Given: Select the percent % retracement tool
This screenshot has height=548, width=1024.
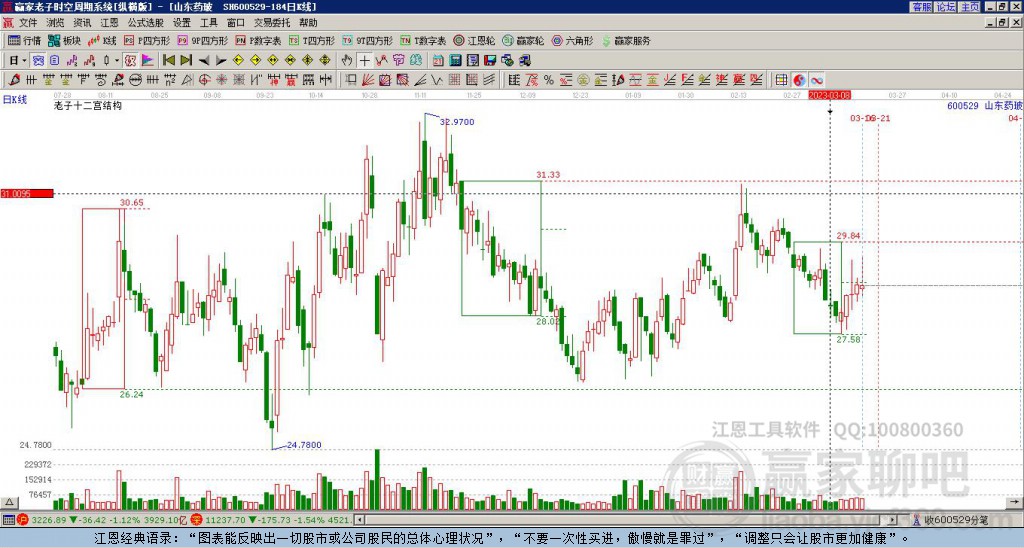Looking at the screenshot, I should tap(549, 80).
